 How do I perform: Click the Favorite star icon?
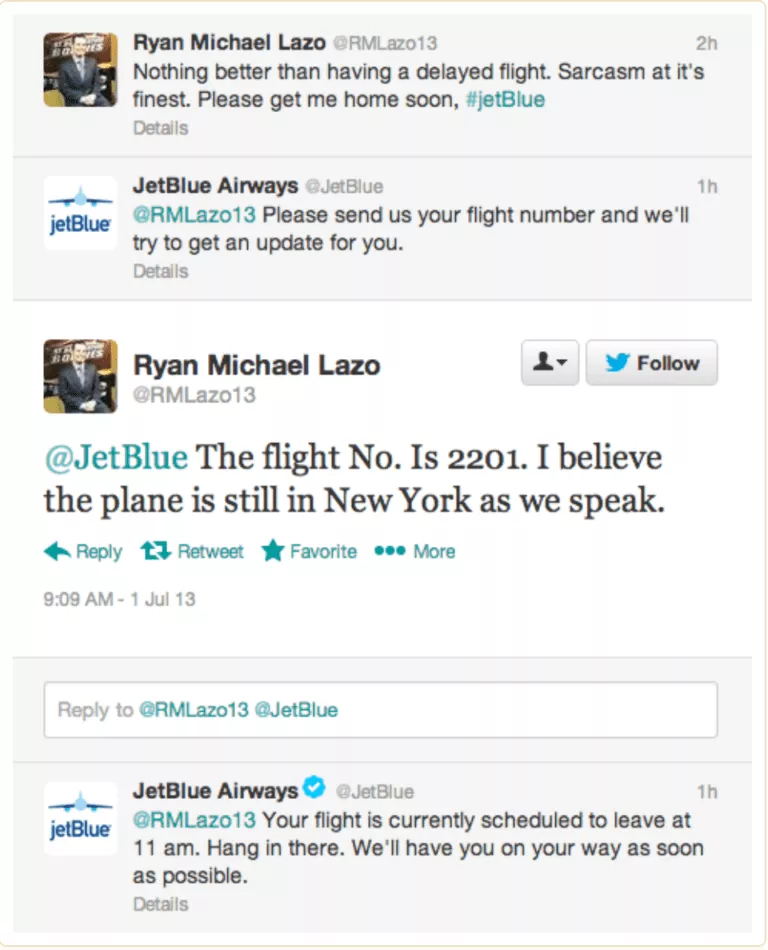(x=273, y=551)
